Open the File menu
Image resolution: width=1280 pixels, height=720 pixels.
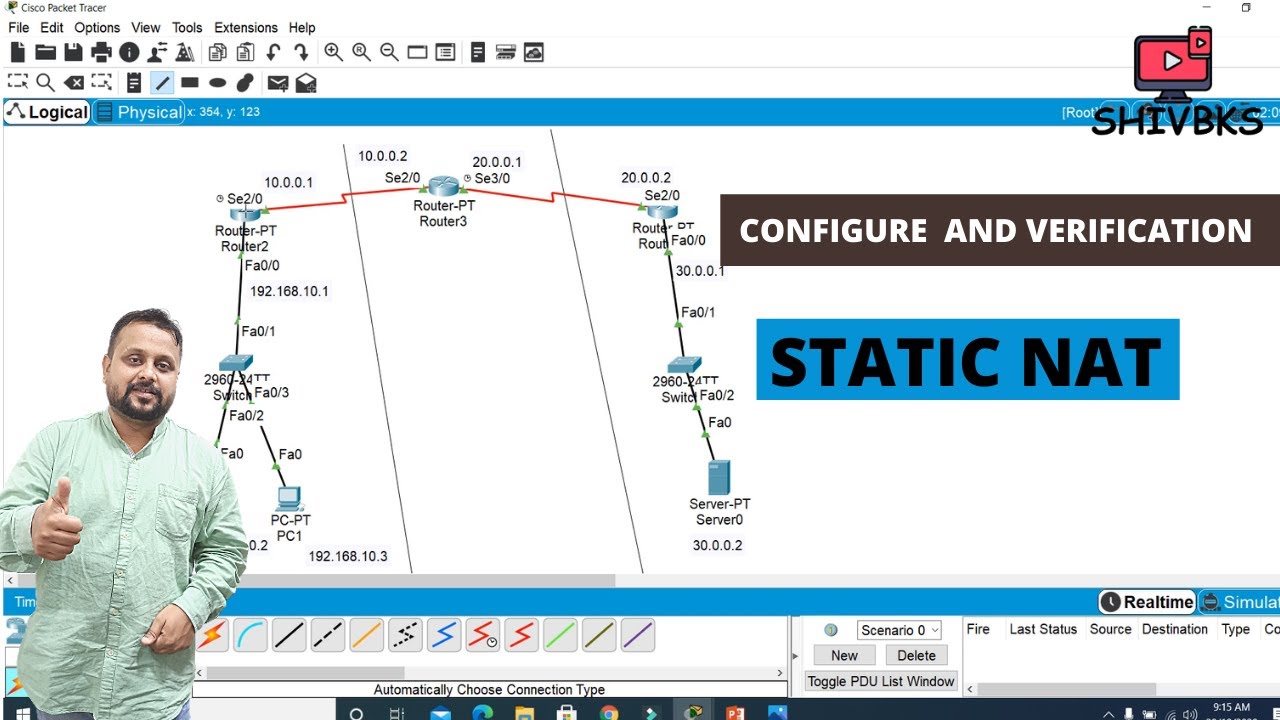coord(19,28)
